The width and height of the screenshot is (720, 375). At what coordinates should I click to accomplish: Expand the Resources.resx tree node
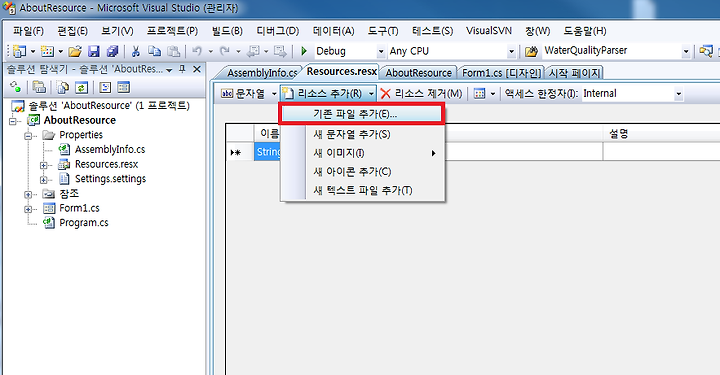click(43, 165)
